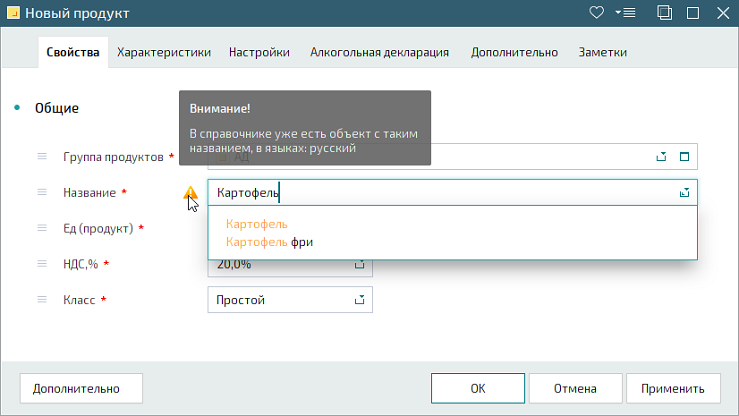Open the Алкогольная декларация tab

point(379,52)
